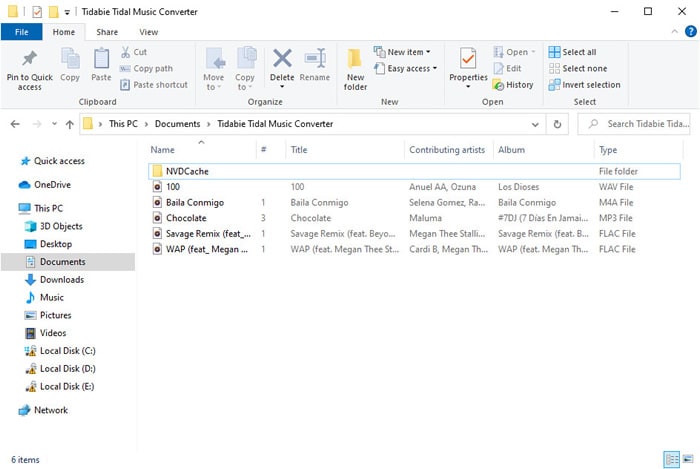
Task: Click the Cut scissors icon
Action: click(125, 52)
